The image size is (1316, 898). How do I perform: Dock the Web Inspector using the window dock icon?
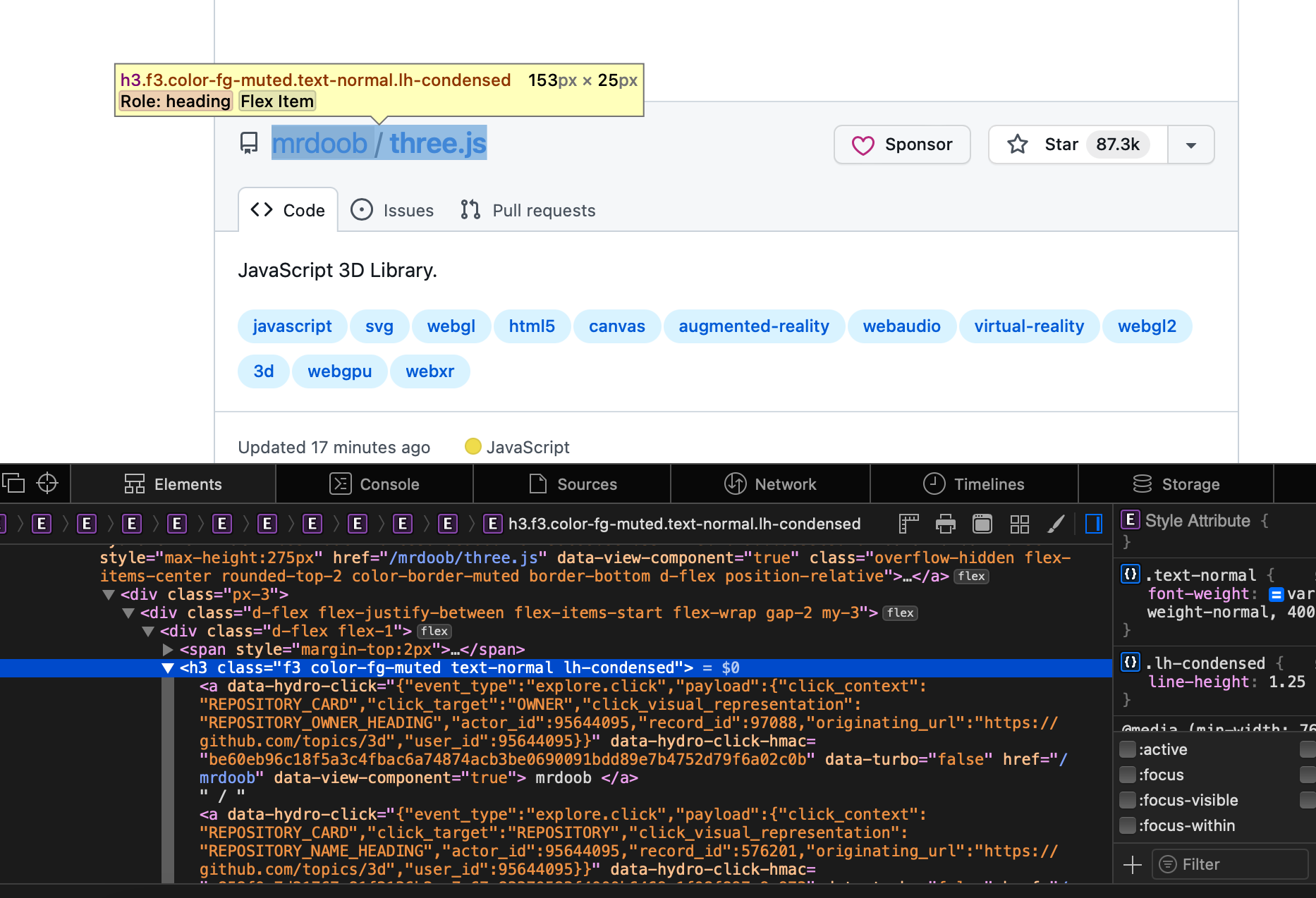point(13,484)
